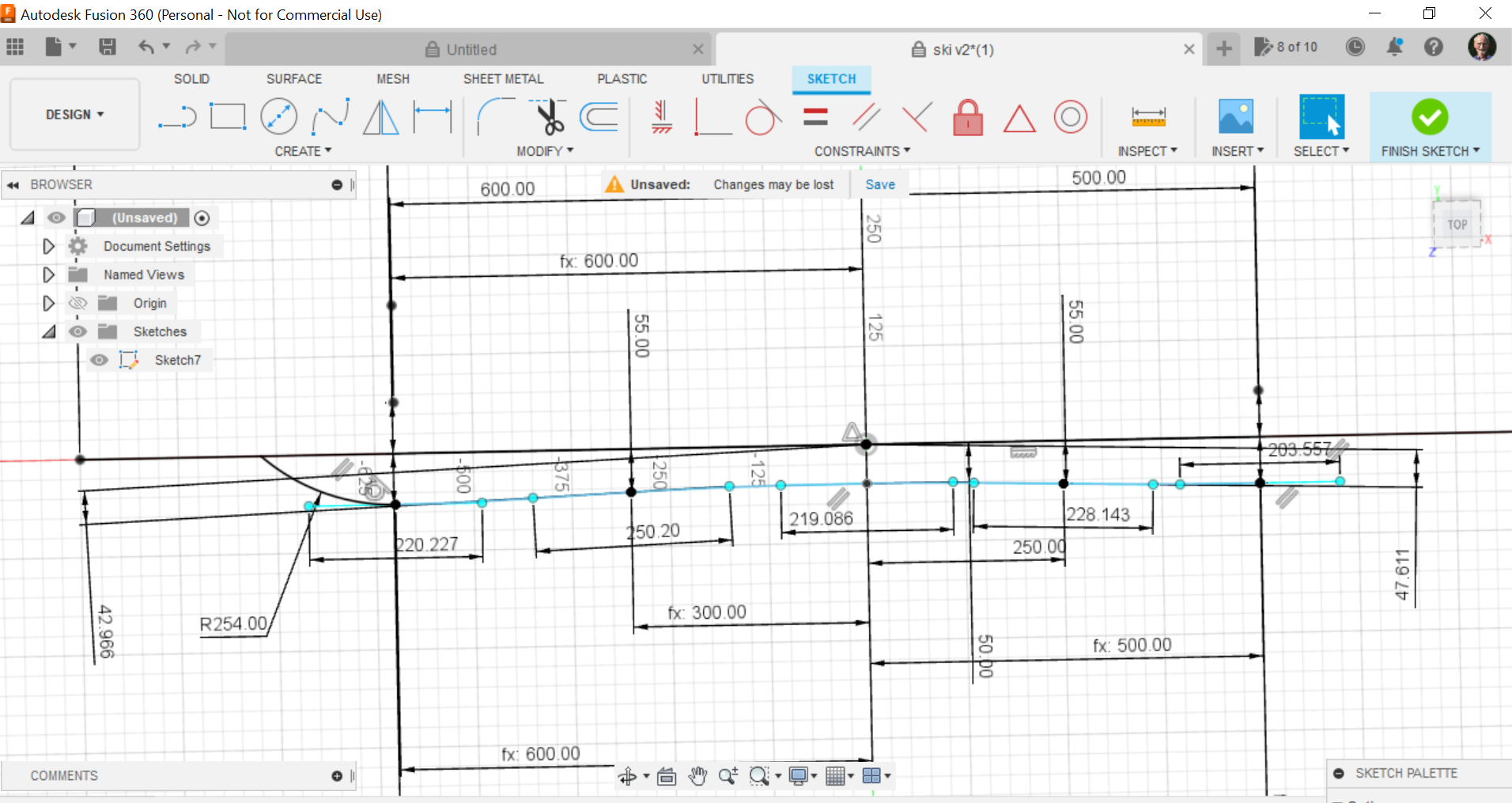Switch to the SURFACE tab

coord(293,79)
